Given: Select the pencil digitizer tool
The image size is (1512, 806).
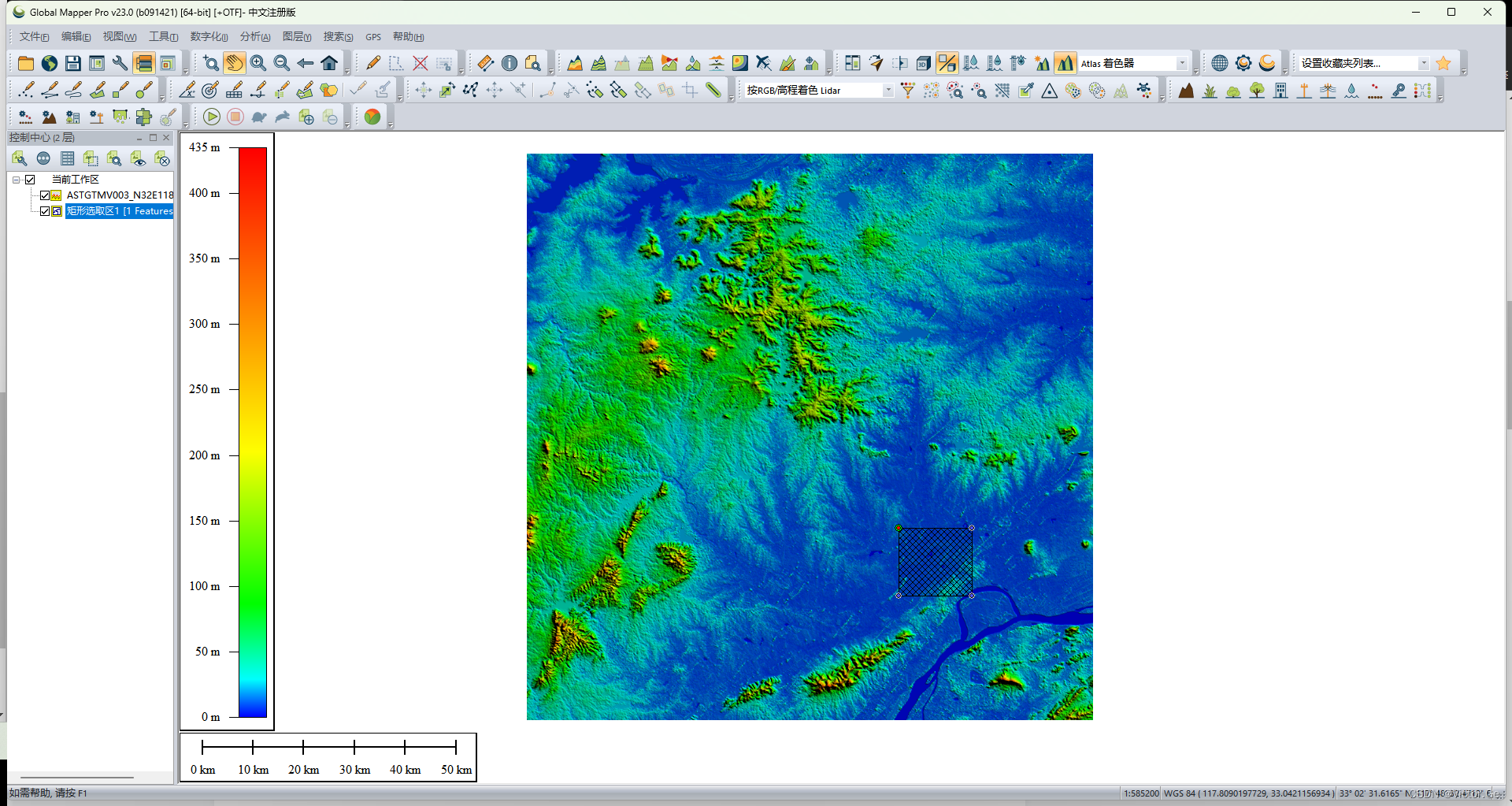Looking at the screenshot, I should tap(373, 63).
